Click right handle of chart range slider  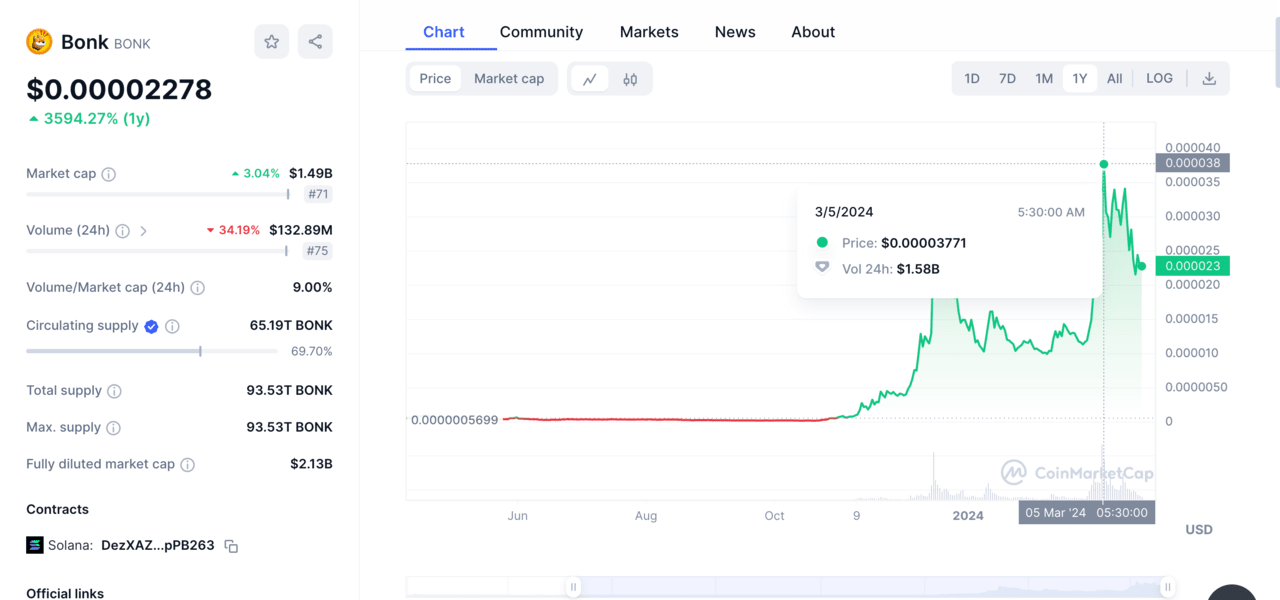[1167, 588]
